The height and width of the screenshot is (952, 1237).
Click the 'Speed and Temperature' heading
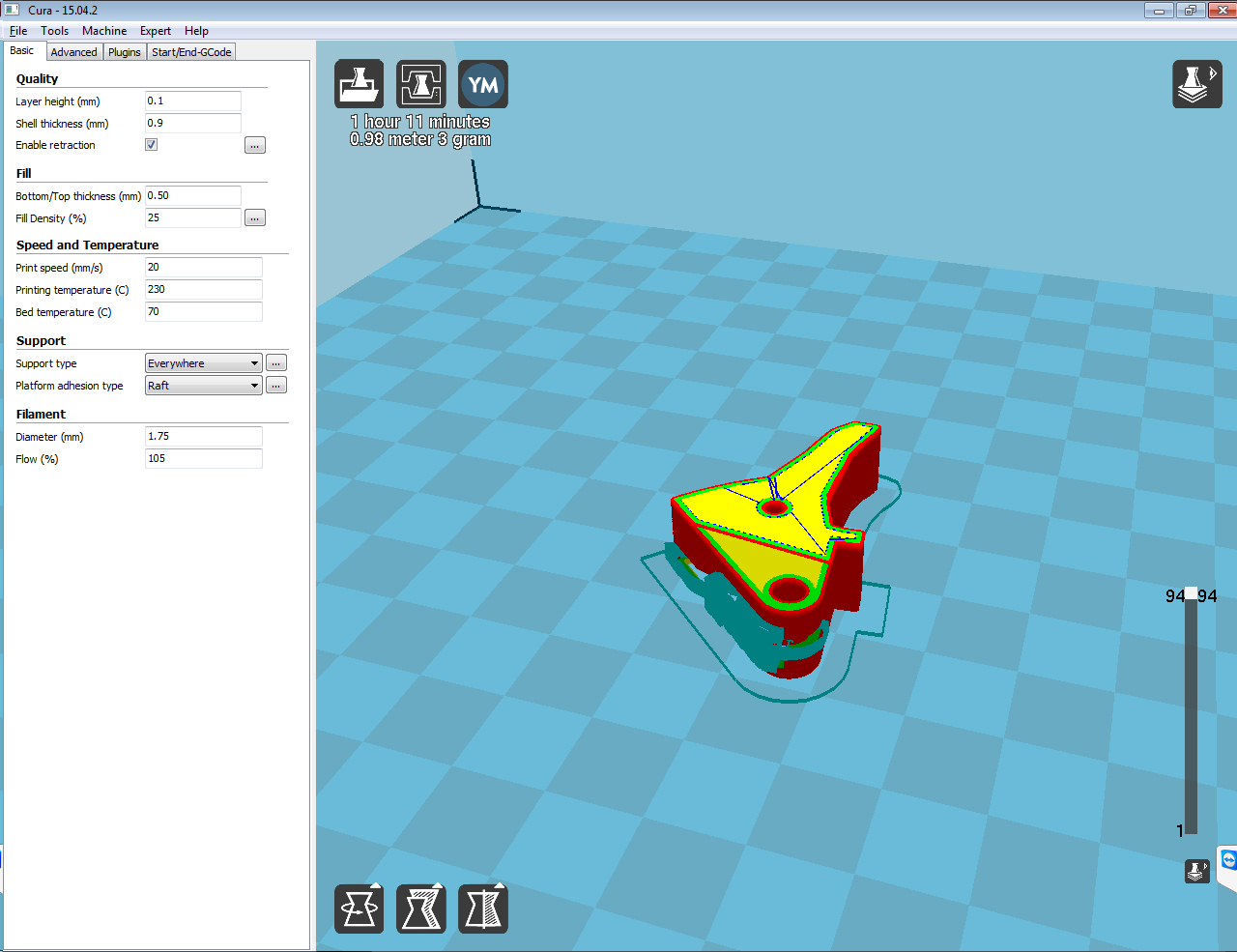tap(87, 245)
